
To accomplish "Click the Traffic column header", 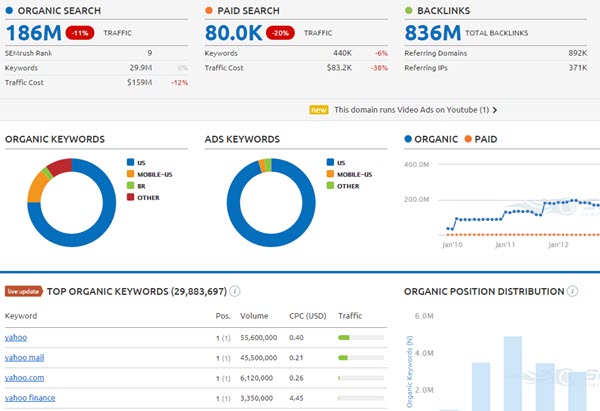I will 350,316.
